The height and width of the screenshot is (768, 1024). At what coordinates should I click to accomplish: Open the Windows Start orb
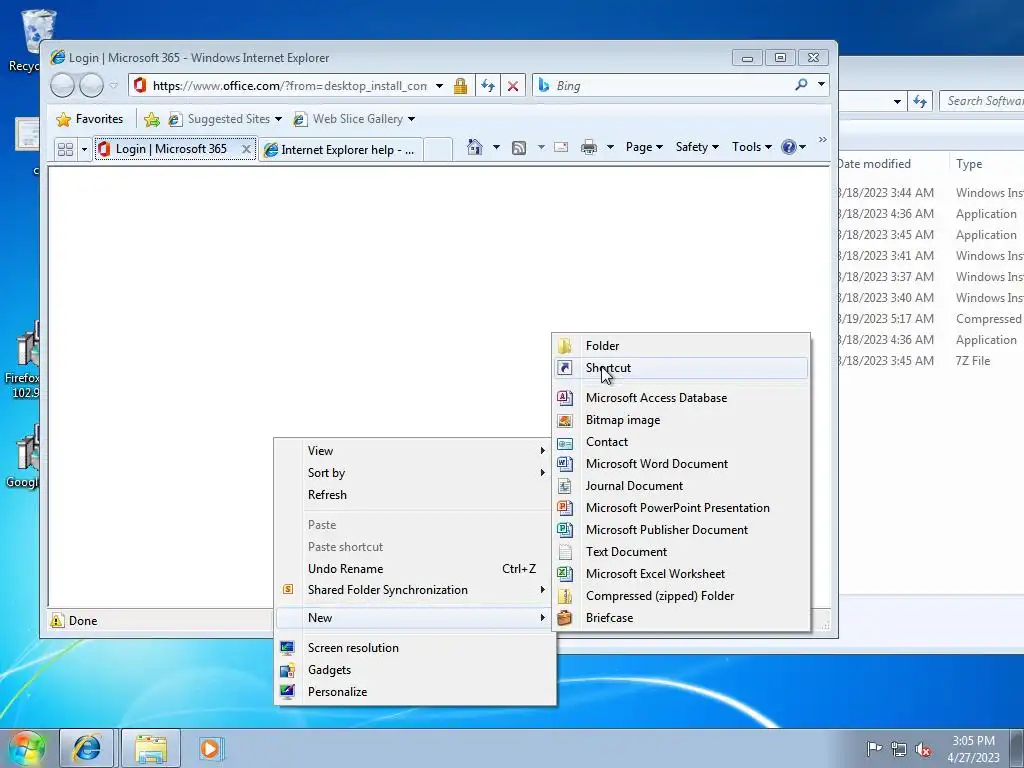(27, 748)
